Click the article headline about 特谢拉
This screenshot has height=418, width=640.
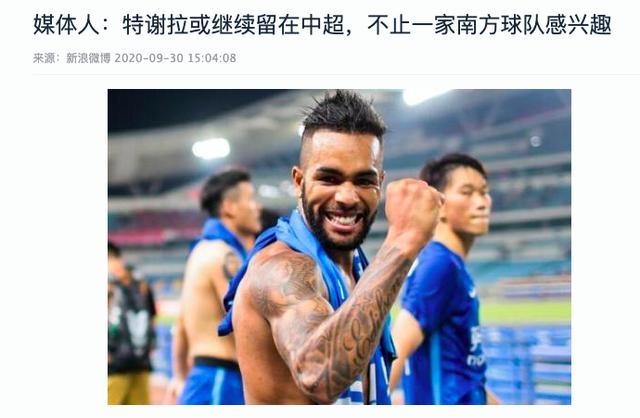(322, 24)
